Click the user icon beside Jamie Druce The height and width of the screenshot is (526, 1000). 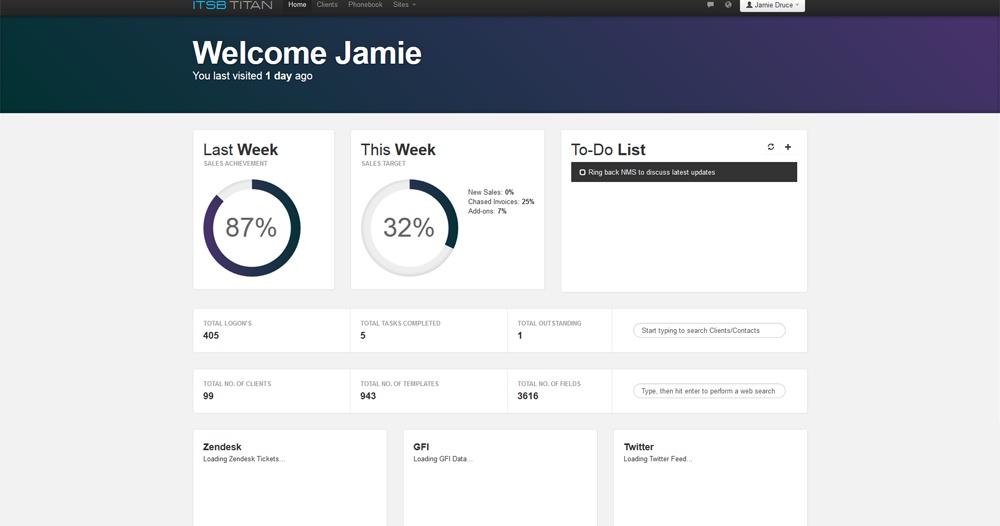749,5
